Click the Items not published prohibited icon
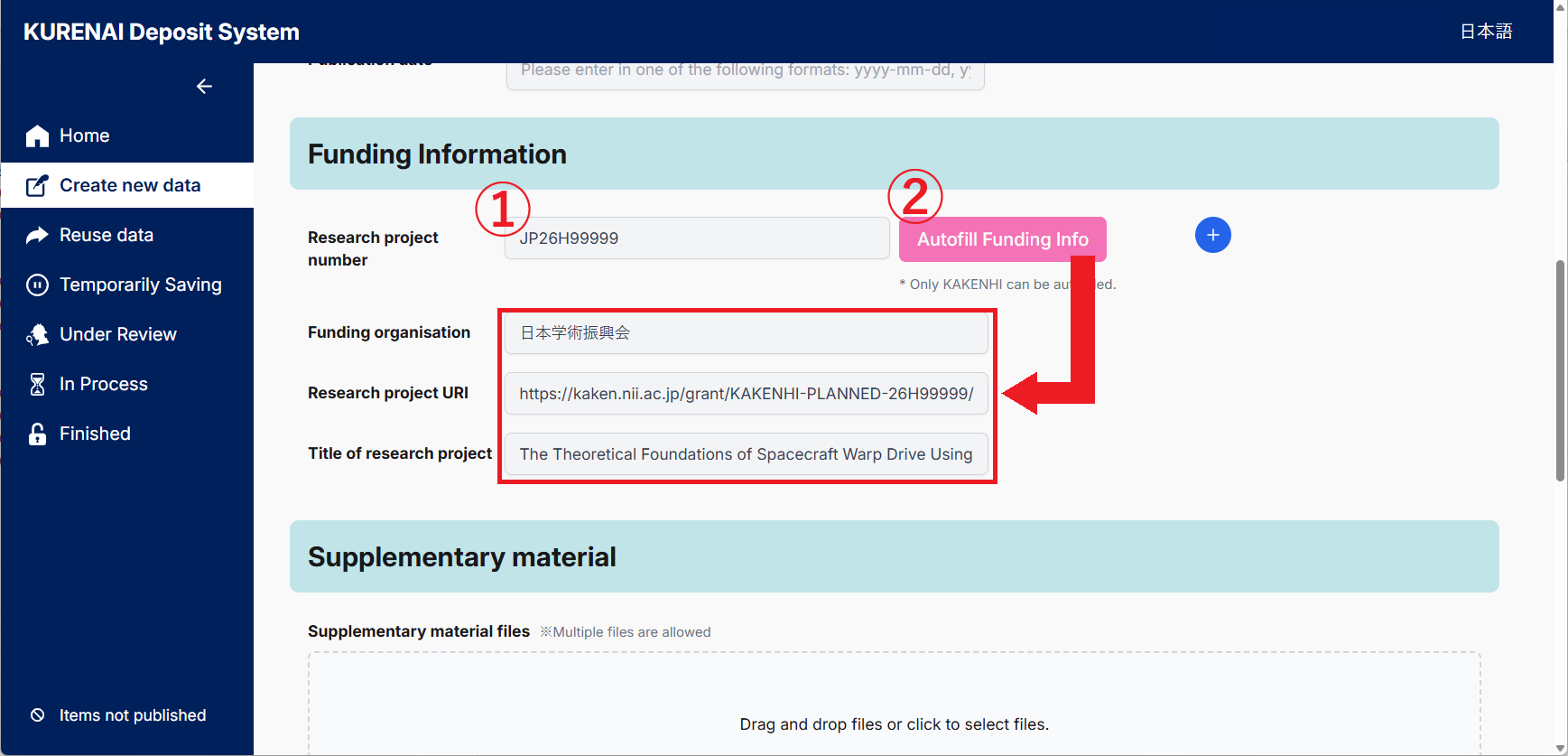The width and height of the screenshot is (1568, 756). pyautogui.click(x=37, y=715)
